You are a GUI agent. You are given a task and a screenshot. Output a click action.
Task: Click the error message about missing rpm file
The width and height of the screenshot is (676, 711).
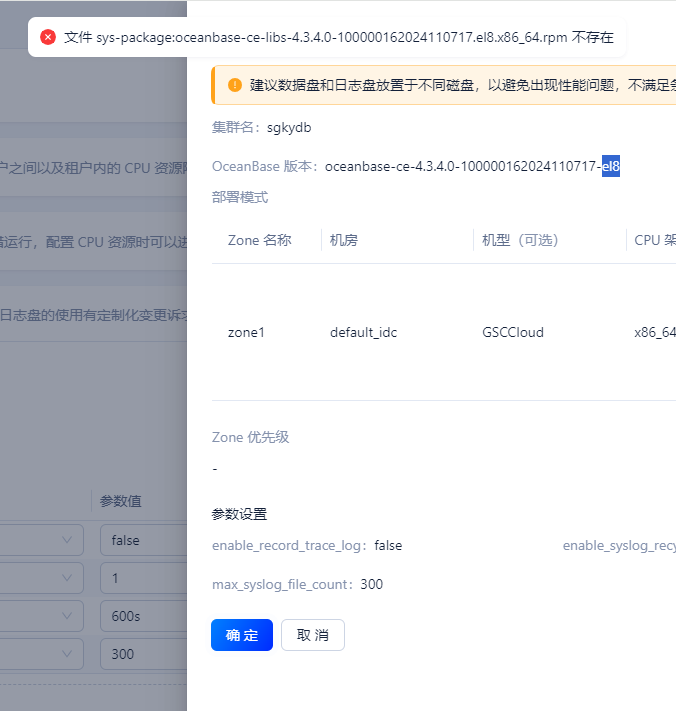(x=339, y=37)
